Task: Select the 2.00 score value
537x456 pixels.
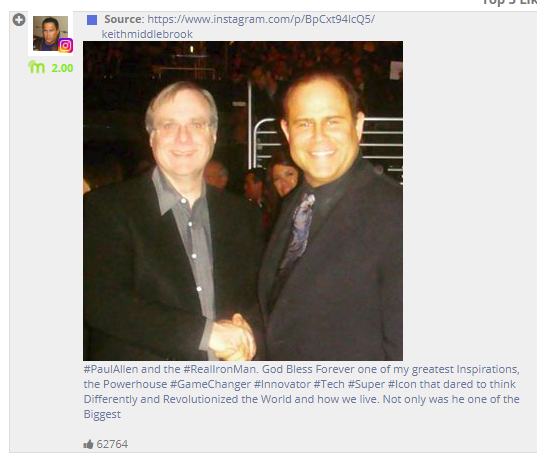Action: click(x=62, y=68)
